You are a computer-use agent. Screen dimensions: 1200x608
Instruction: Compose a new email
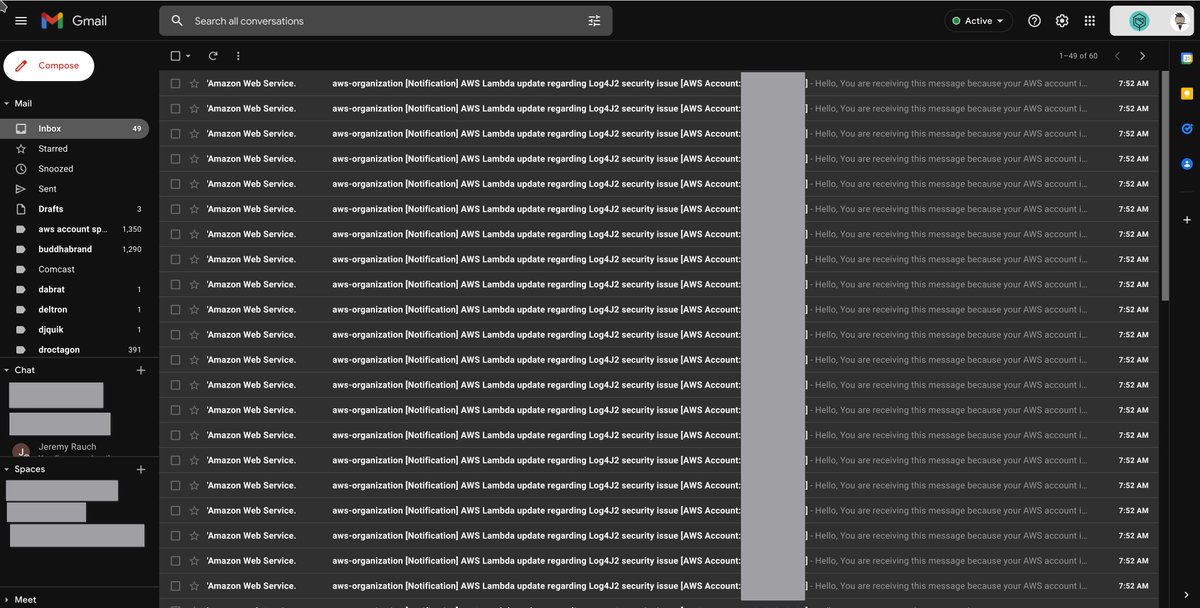coord(49,66)
